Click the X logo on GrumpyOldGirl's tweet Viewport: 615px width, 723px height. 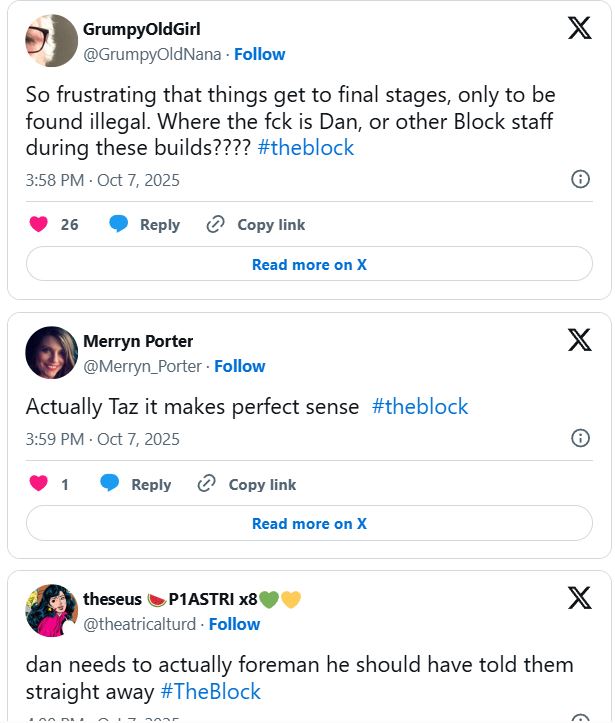tap(579, 29)
